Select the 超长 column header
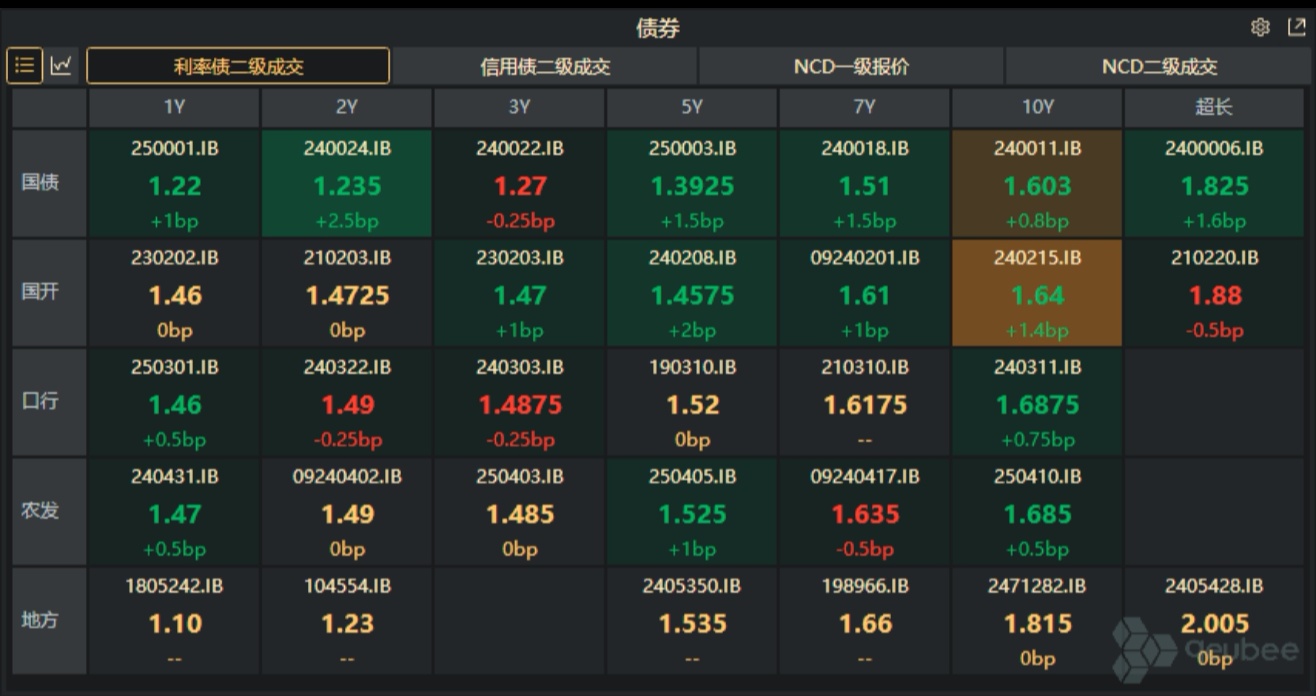Viewport: 1316px width, 696px height. click(1213, 107)
